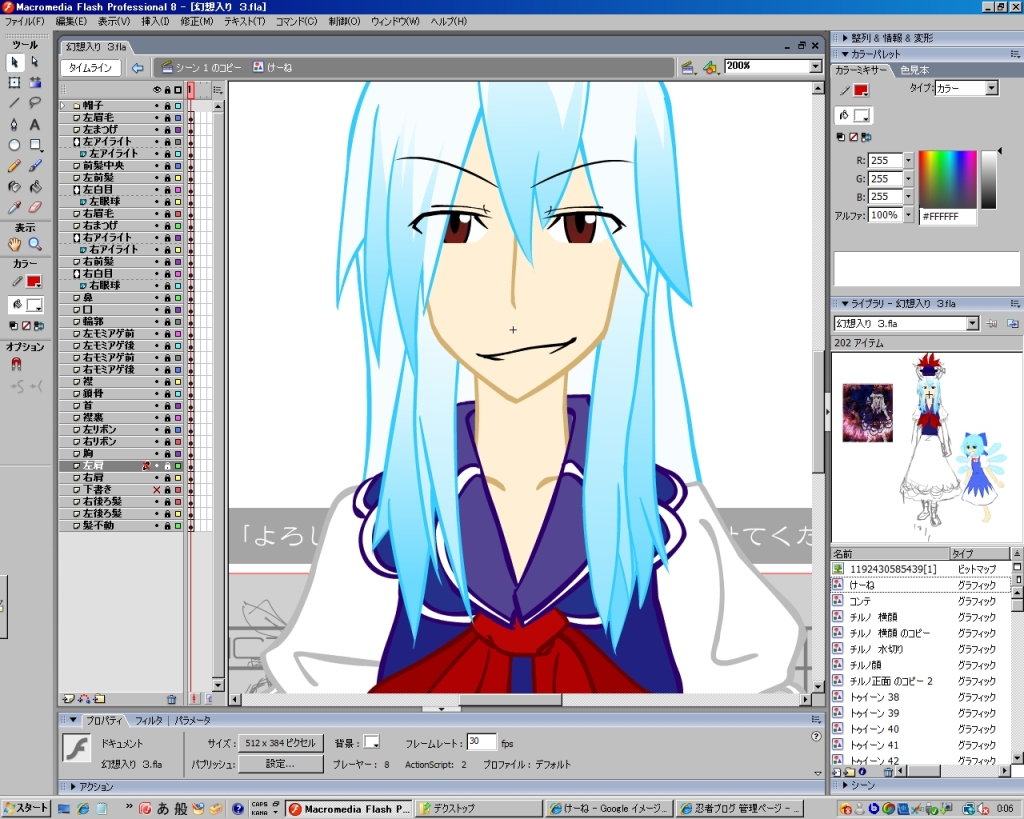Screen dimensions: 1024x819
Task: Click the help icon in Properties panel
Action: pos(816,736)
